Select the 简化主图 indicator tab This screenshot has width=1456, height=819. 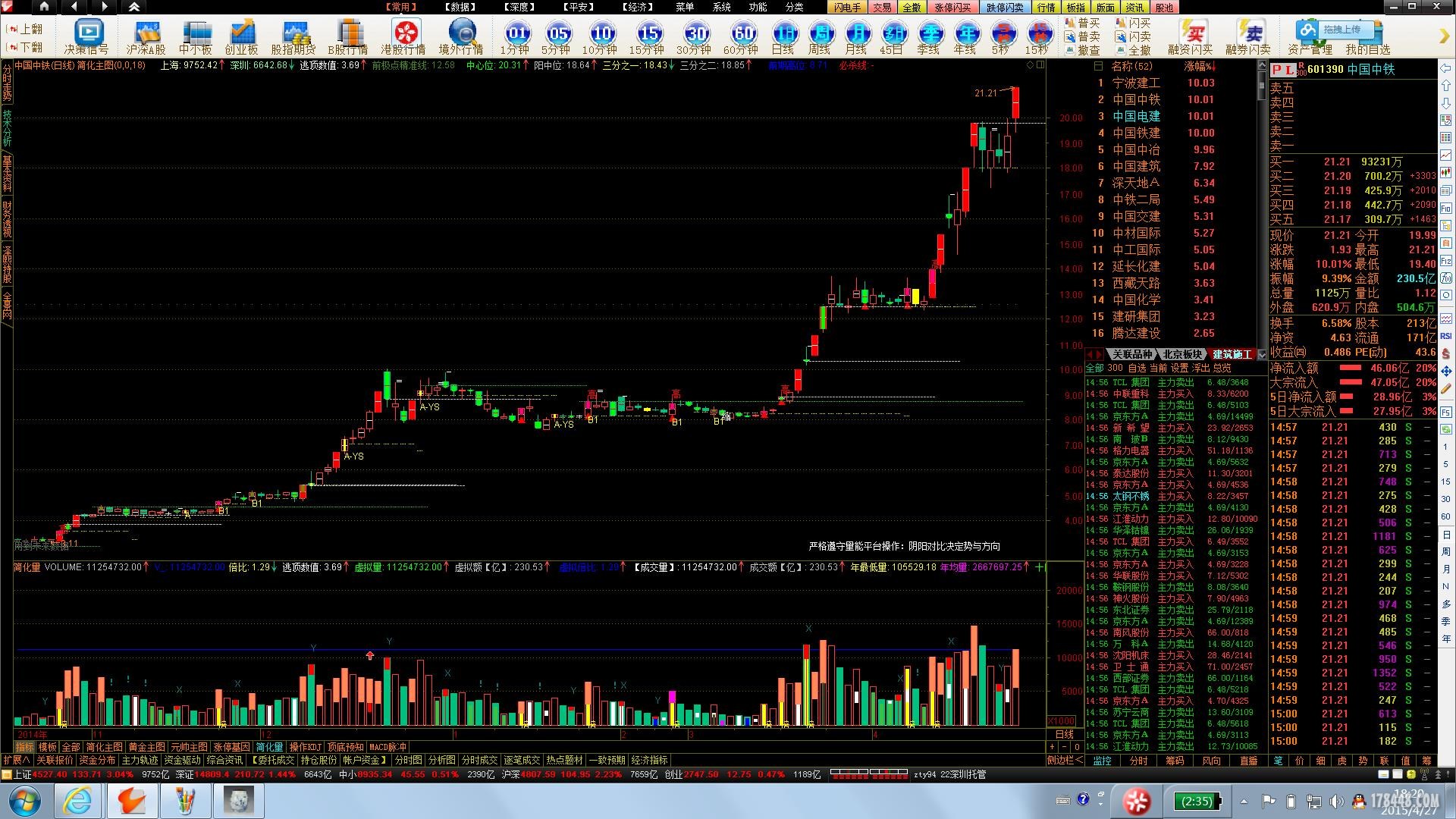pos(104,747)
